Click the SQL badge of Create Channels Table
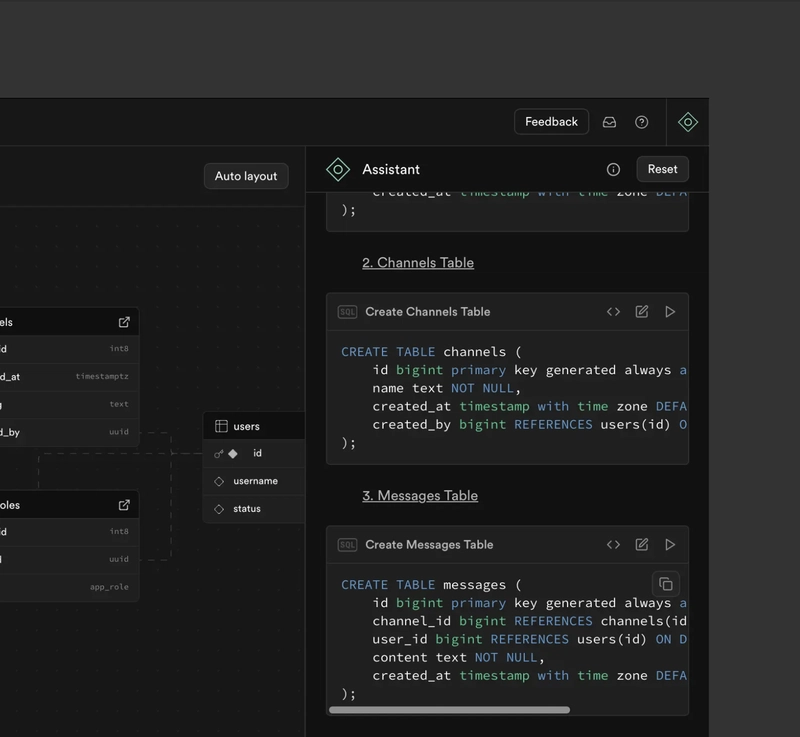Image resolution: width=800 pixels, height=737 pixels. point(347,312)
